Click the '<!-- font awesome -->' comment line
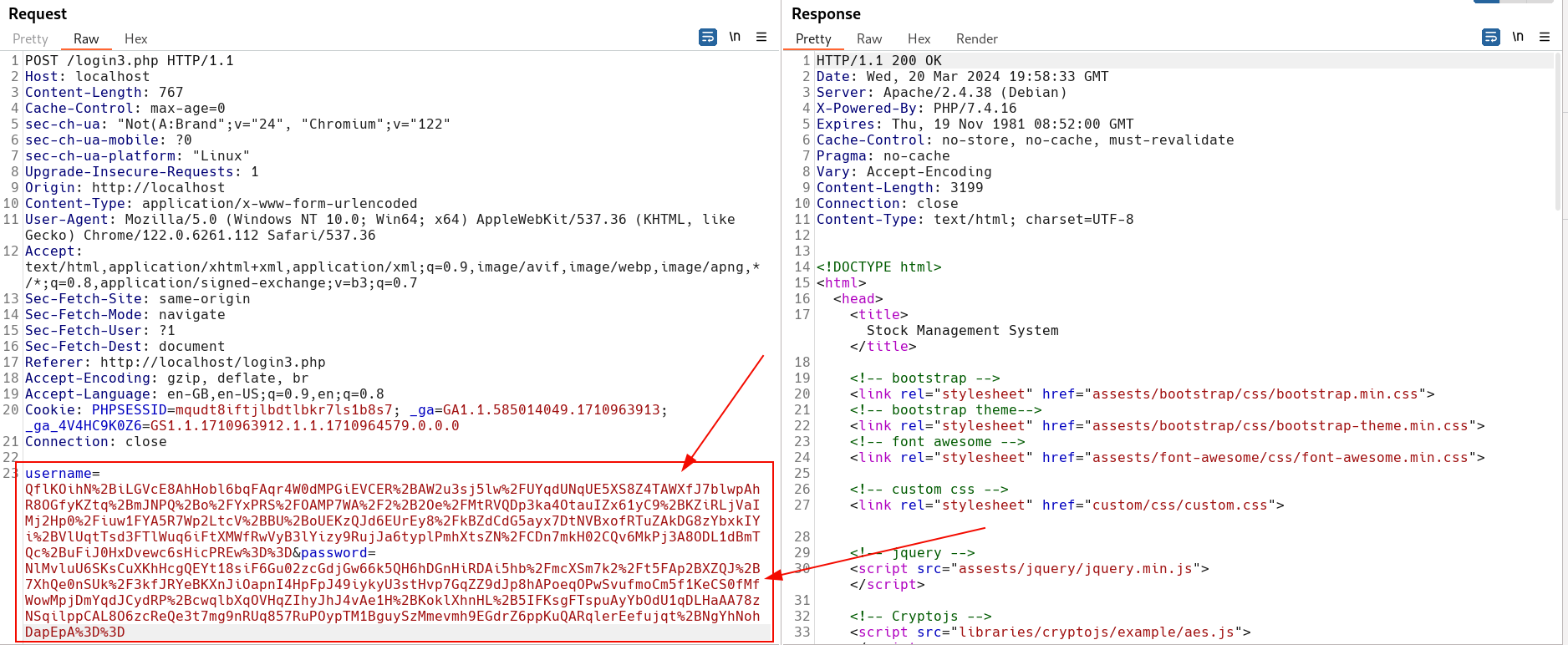This screenshot has width=1568, height=645. (938, 442)
